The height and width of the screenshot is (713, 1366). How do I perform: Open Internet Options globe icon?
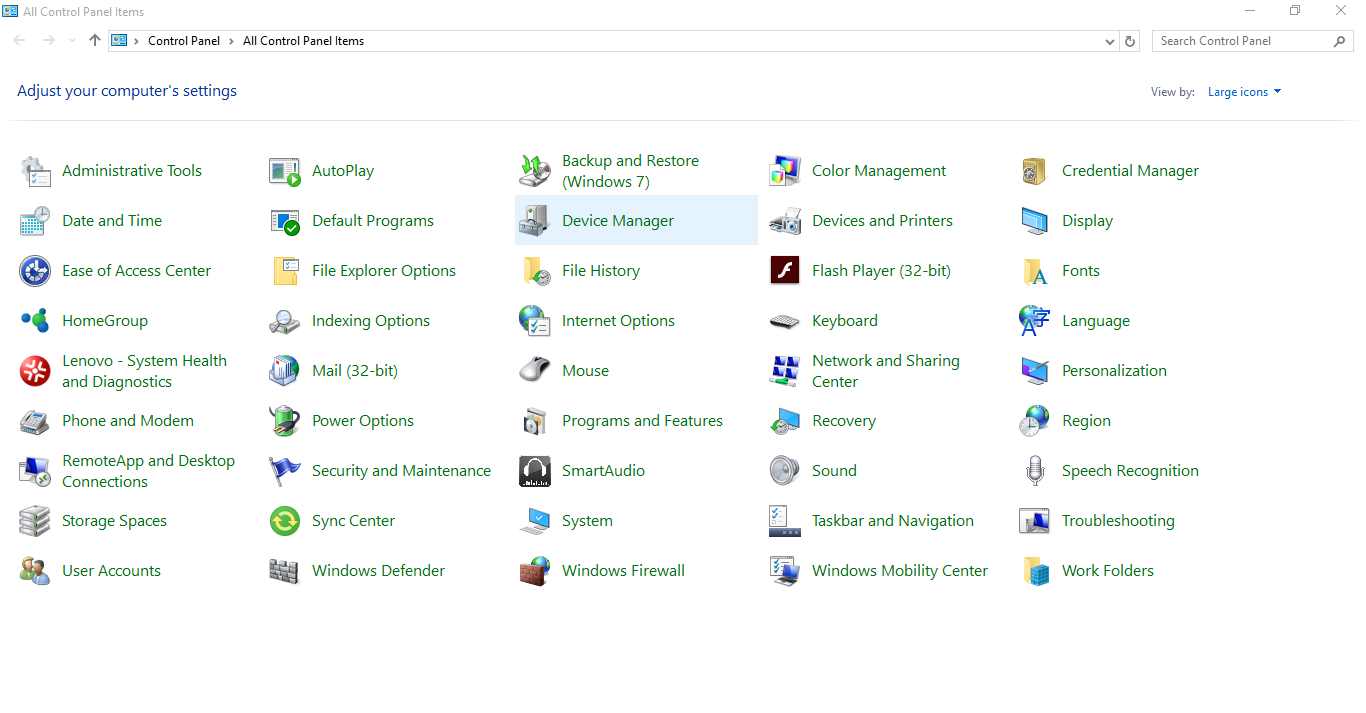coord(535,321)
